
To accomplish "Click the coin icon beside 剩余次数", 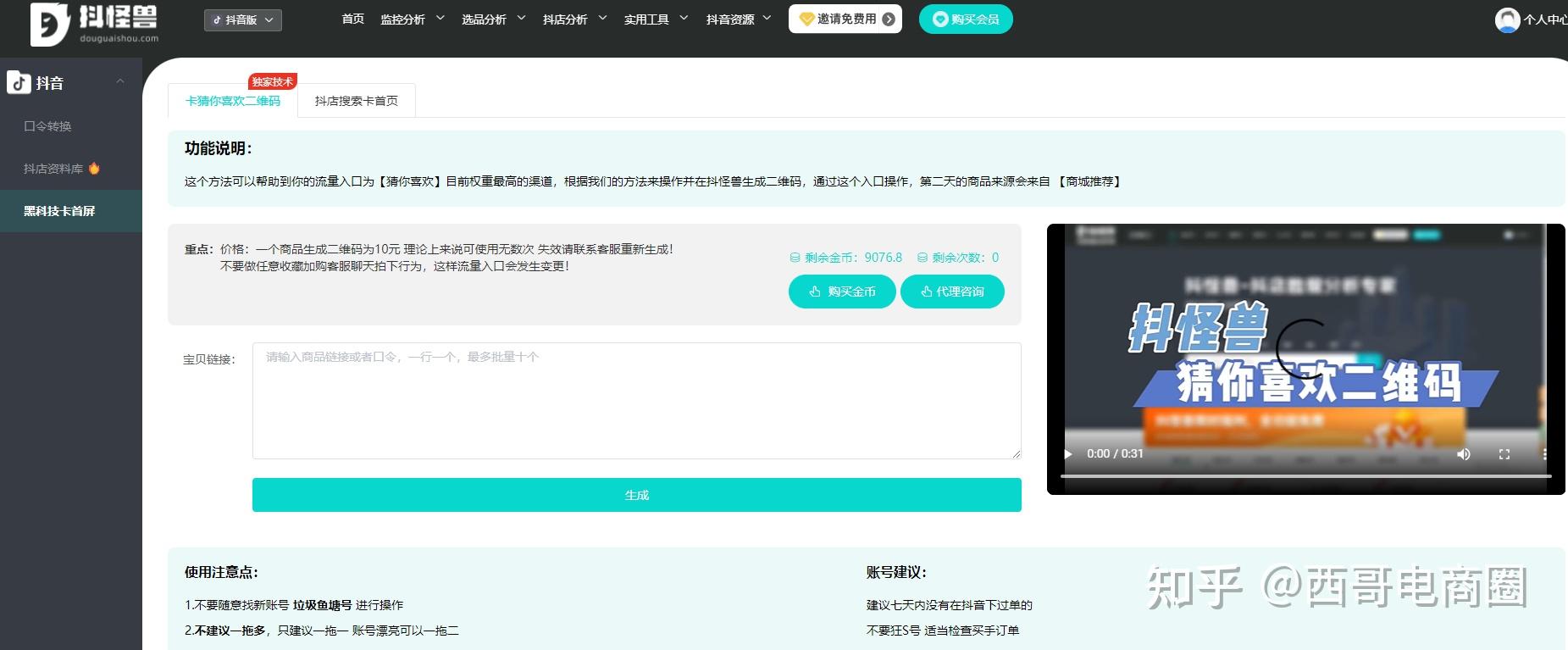I will click(922, 258).
